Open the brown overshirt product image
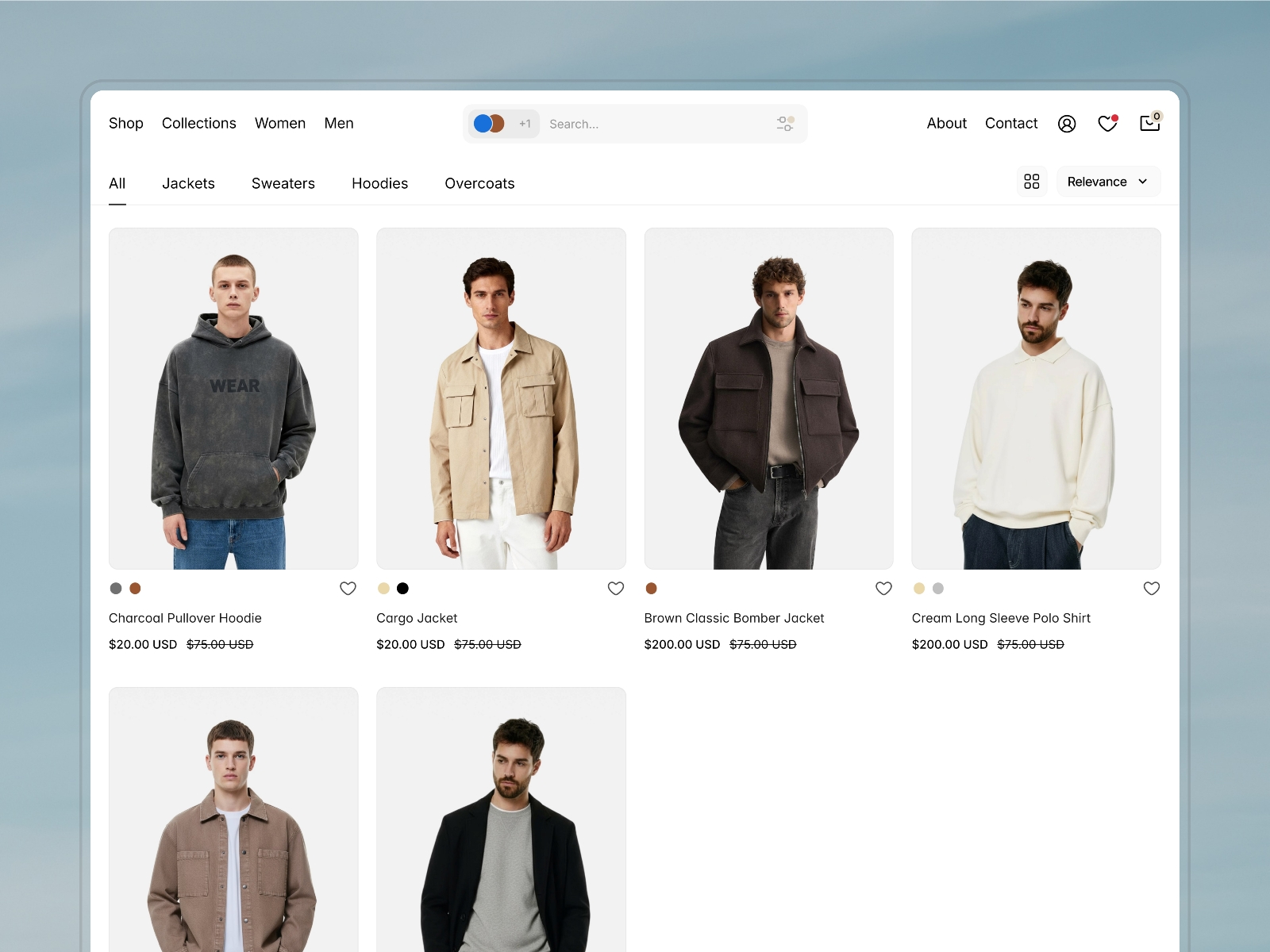The image size is (1270, 952). click(233, 820)
